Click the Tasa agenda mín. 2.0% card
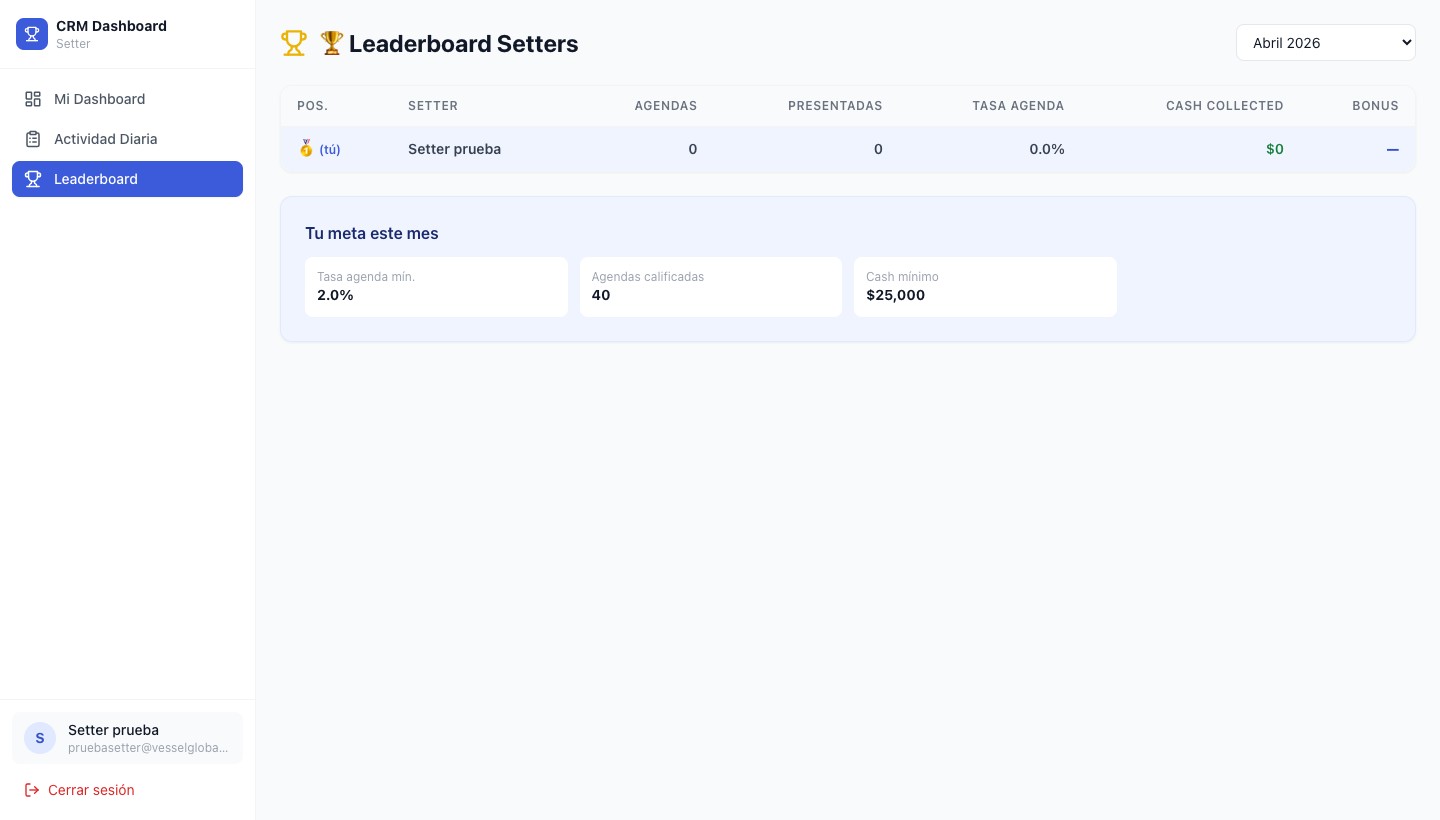Viewport: 1440px width, 820px height. coord(436,287)
